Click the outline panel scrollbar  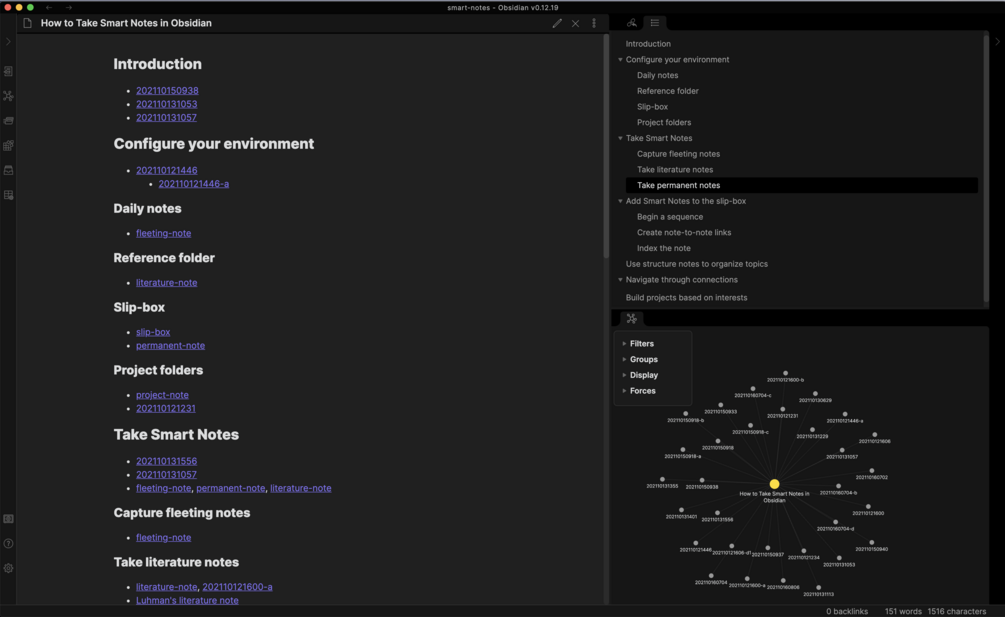(986, 170)
